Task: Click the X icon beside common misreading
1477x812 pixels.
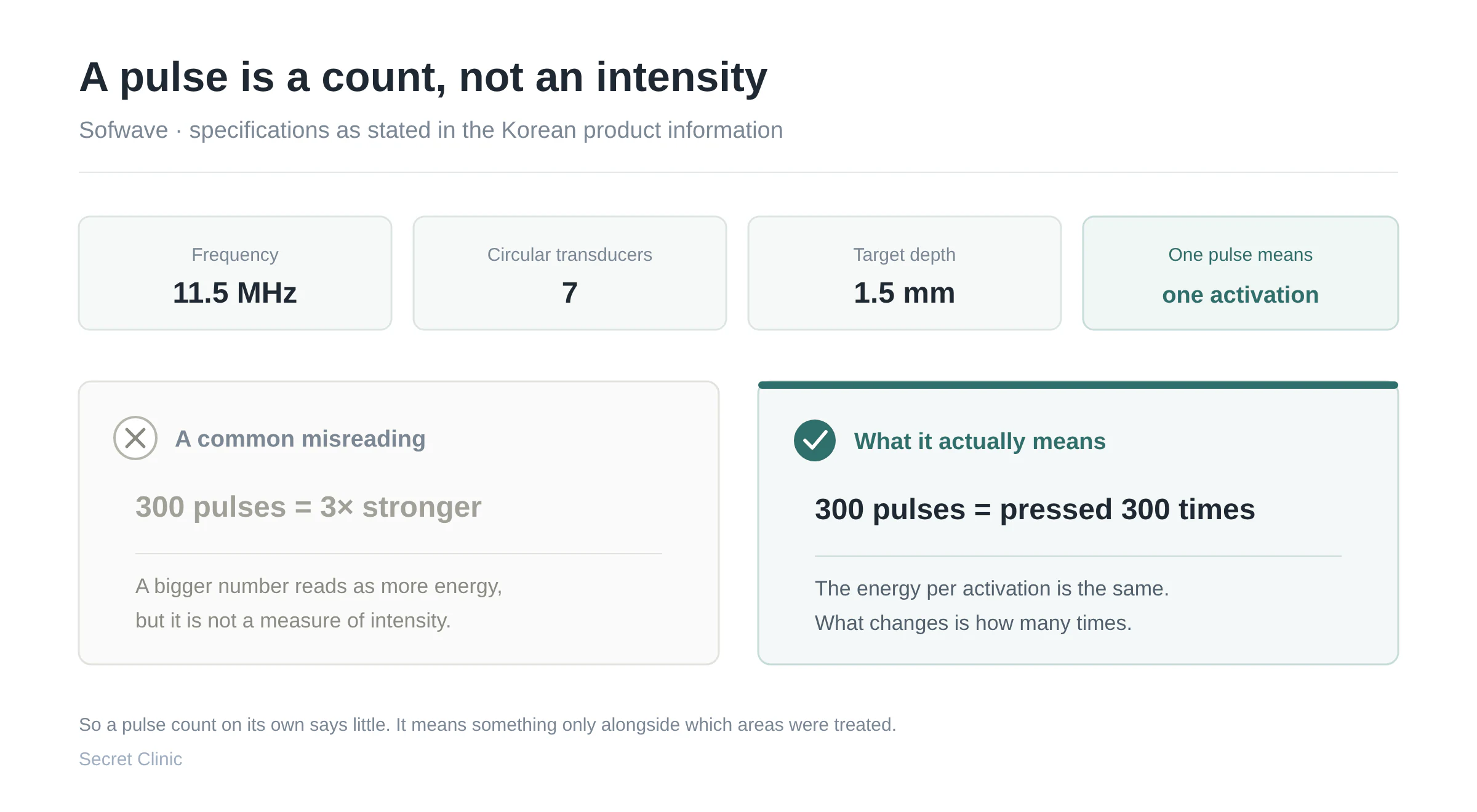Action: [x=135, y=438]
